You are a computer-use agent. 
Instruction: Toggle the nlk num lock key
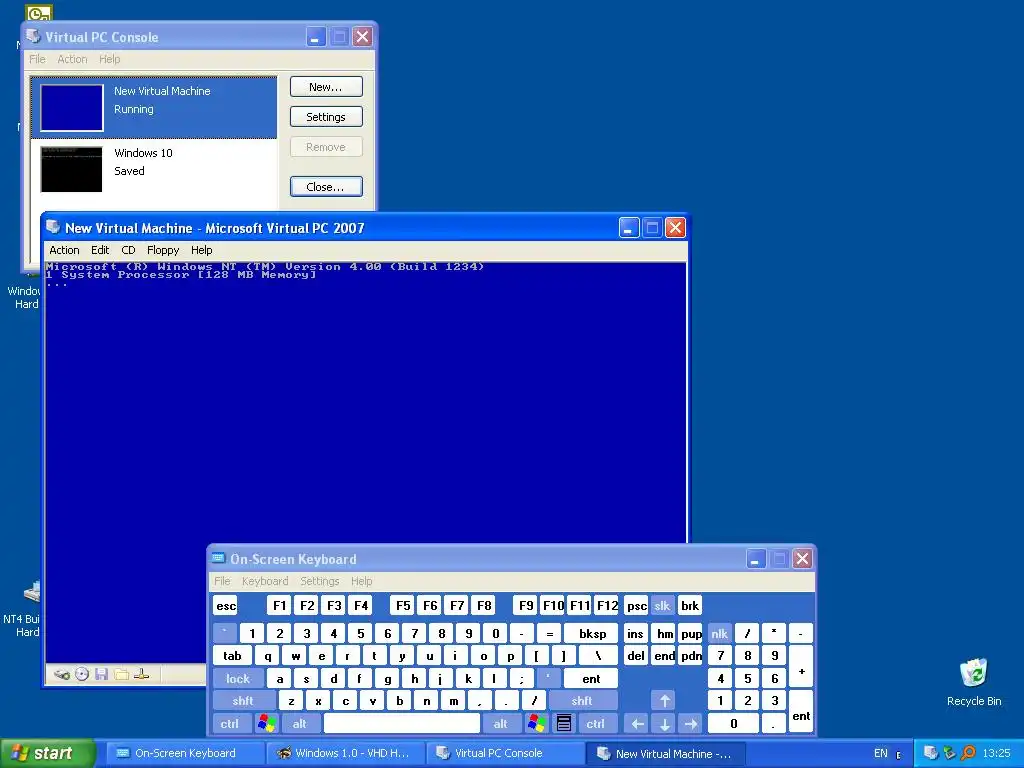click(719, 633)
